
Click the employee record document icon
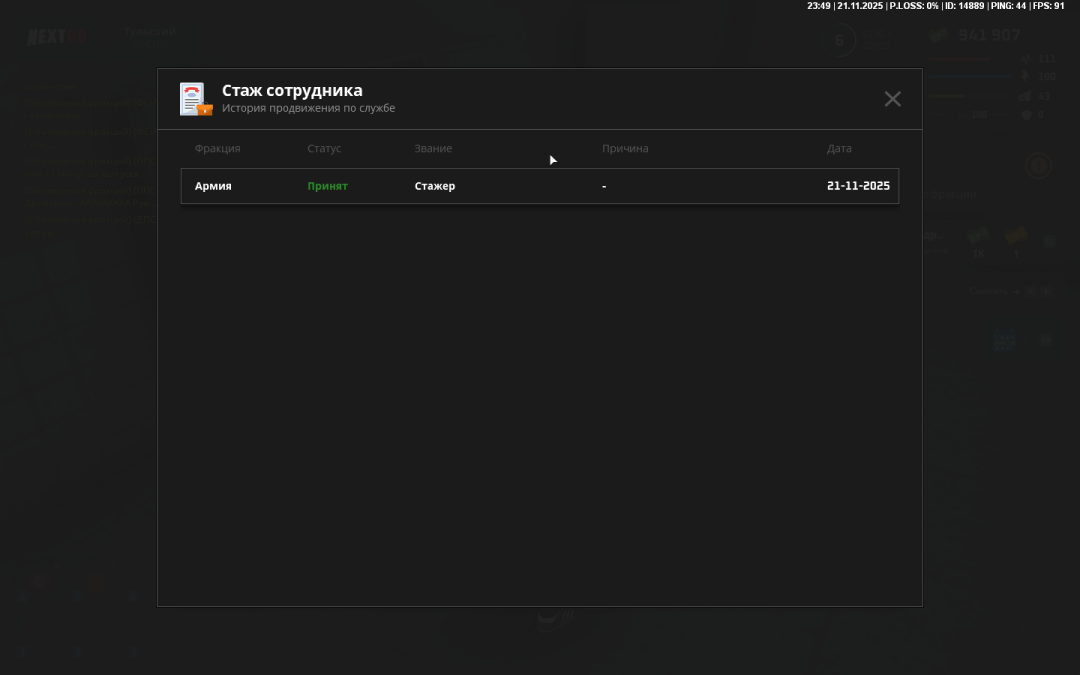pos(195,99)
